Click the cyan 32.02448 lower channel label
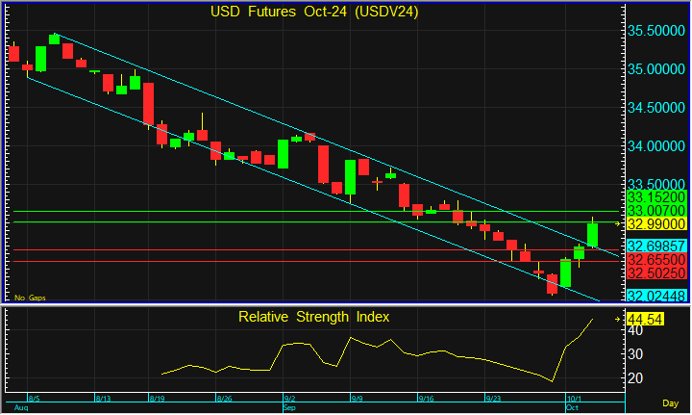 pos(656,295)
